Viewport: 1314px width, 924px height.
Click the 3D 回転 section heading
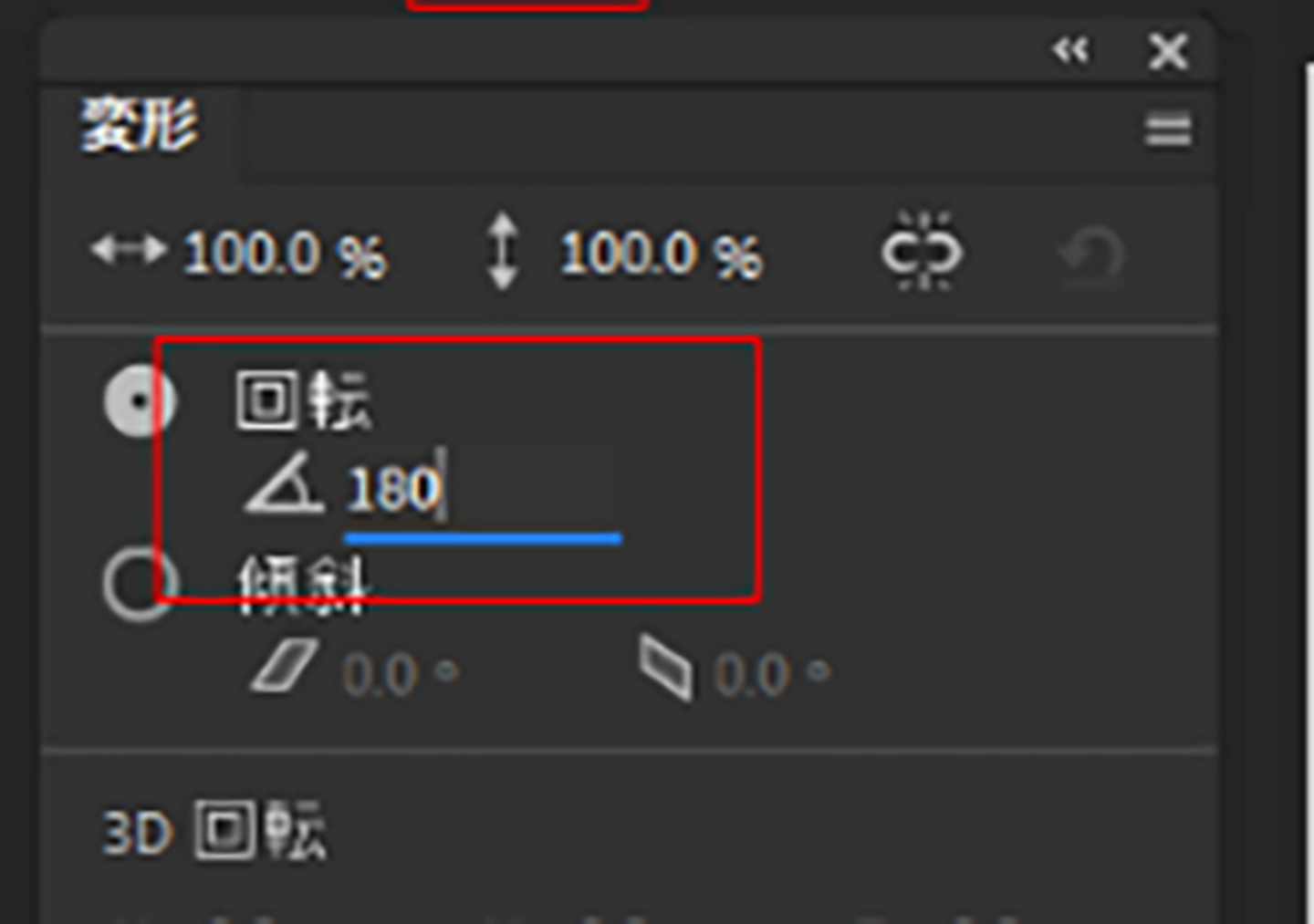coord(214,830)
